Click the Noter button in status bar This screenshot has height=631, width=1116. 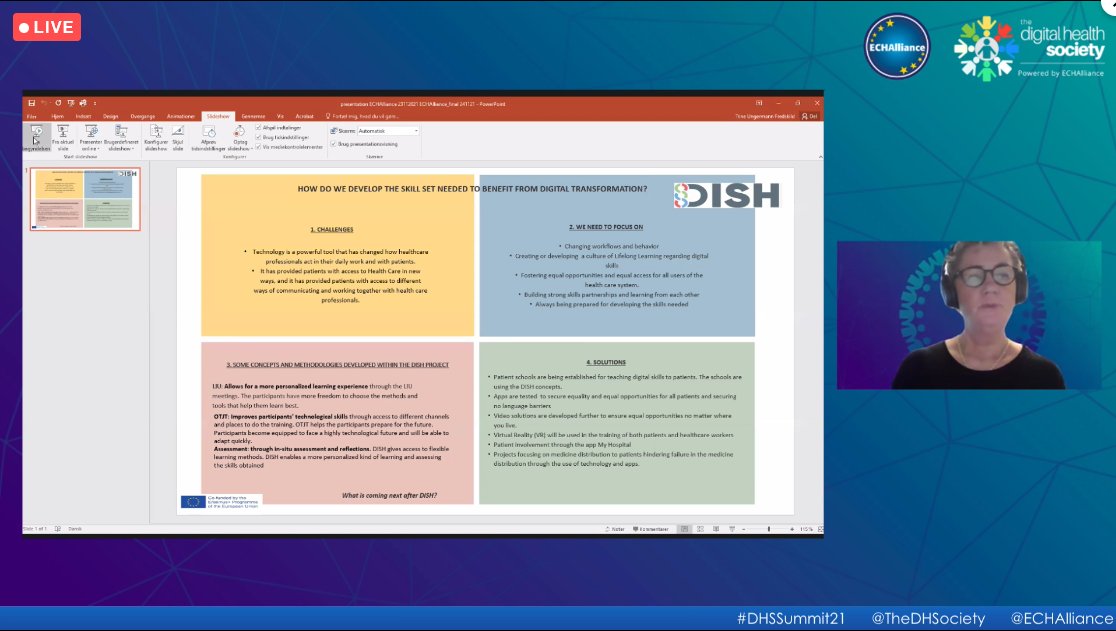coord(615,529)
